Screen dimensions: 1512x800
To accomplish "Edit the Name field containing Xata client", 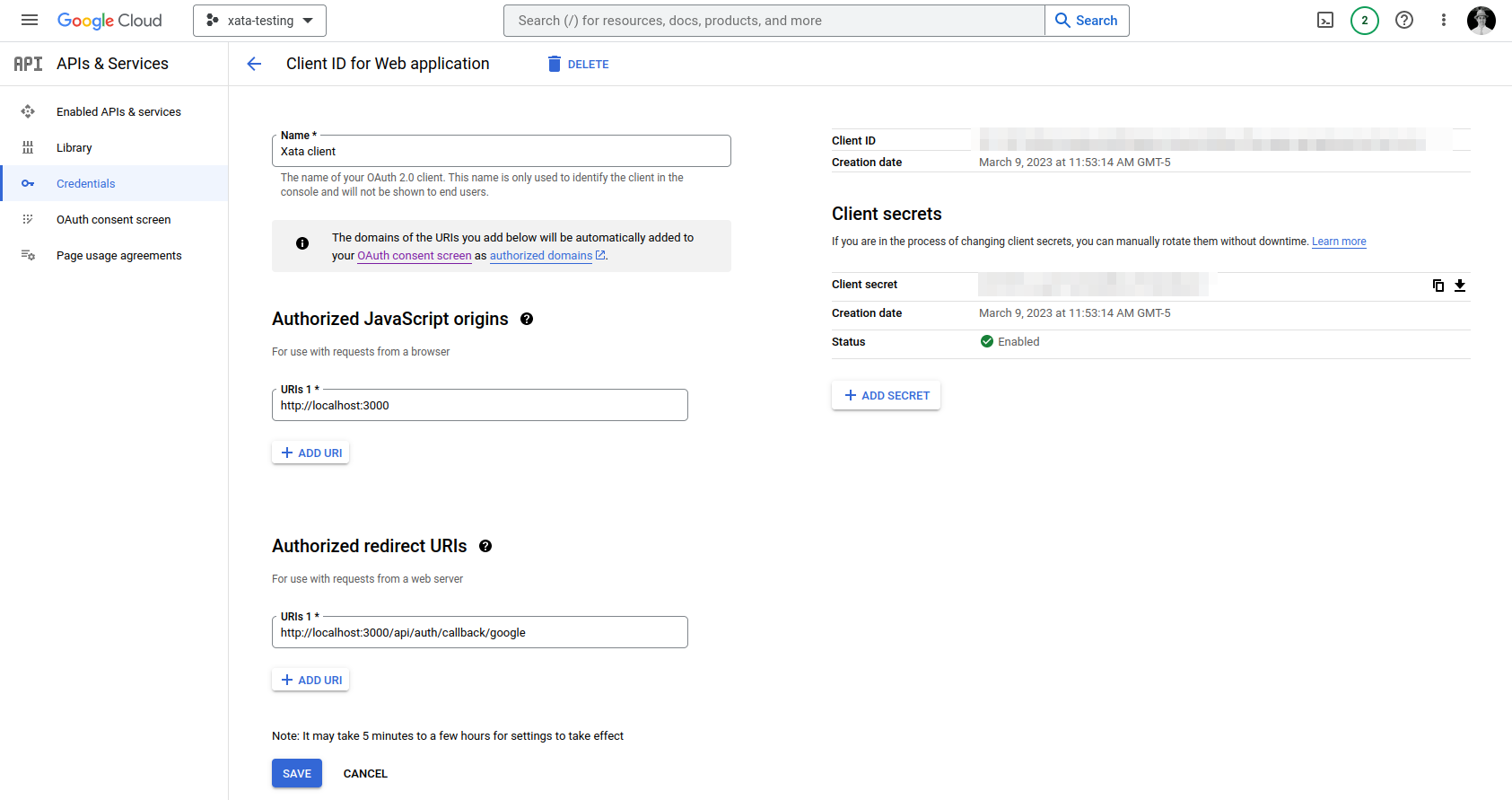I will (x=502, y=151).
